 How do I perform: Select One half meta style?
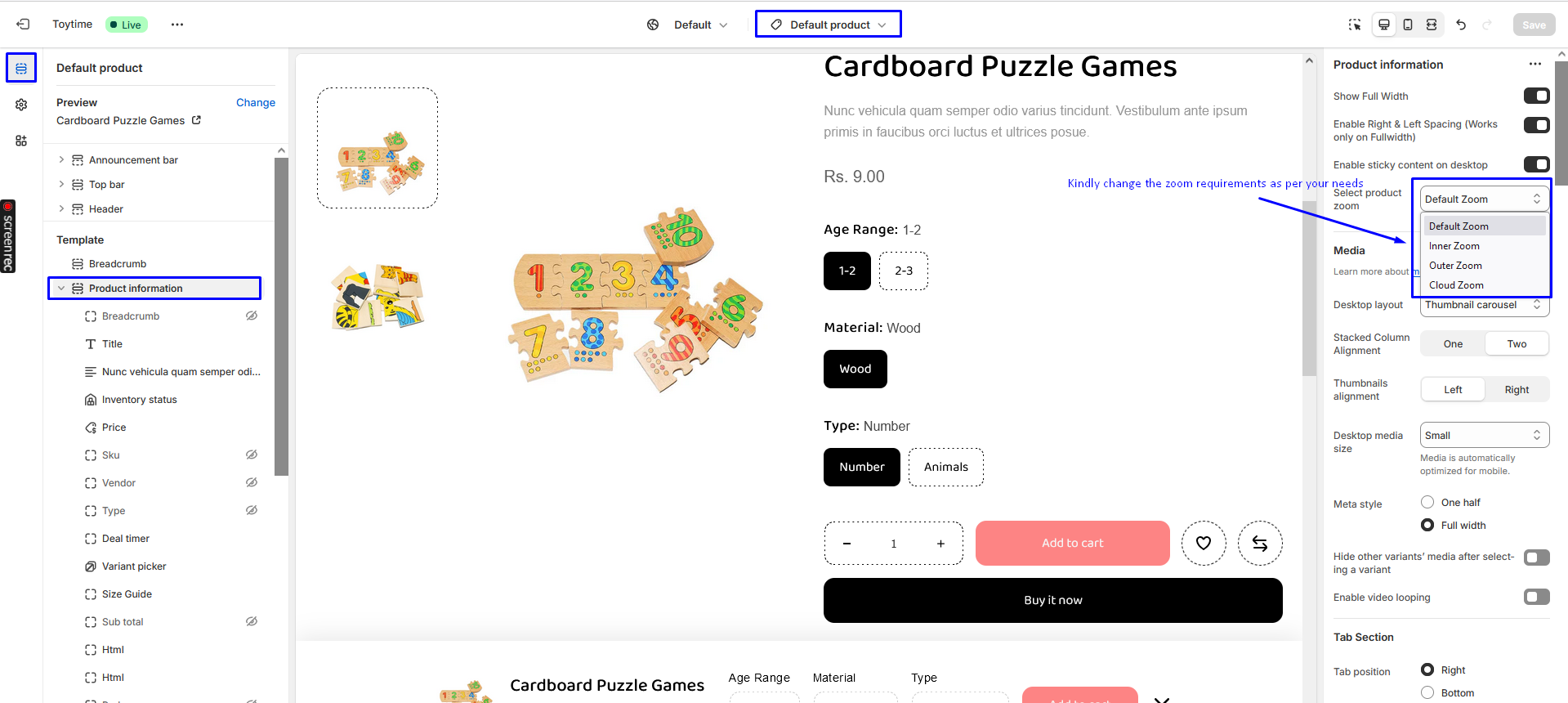(1427, 502)
